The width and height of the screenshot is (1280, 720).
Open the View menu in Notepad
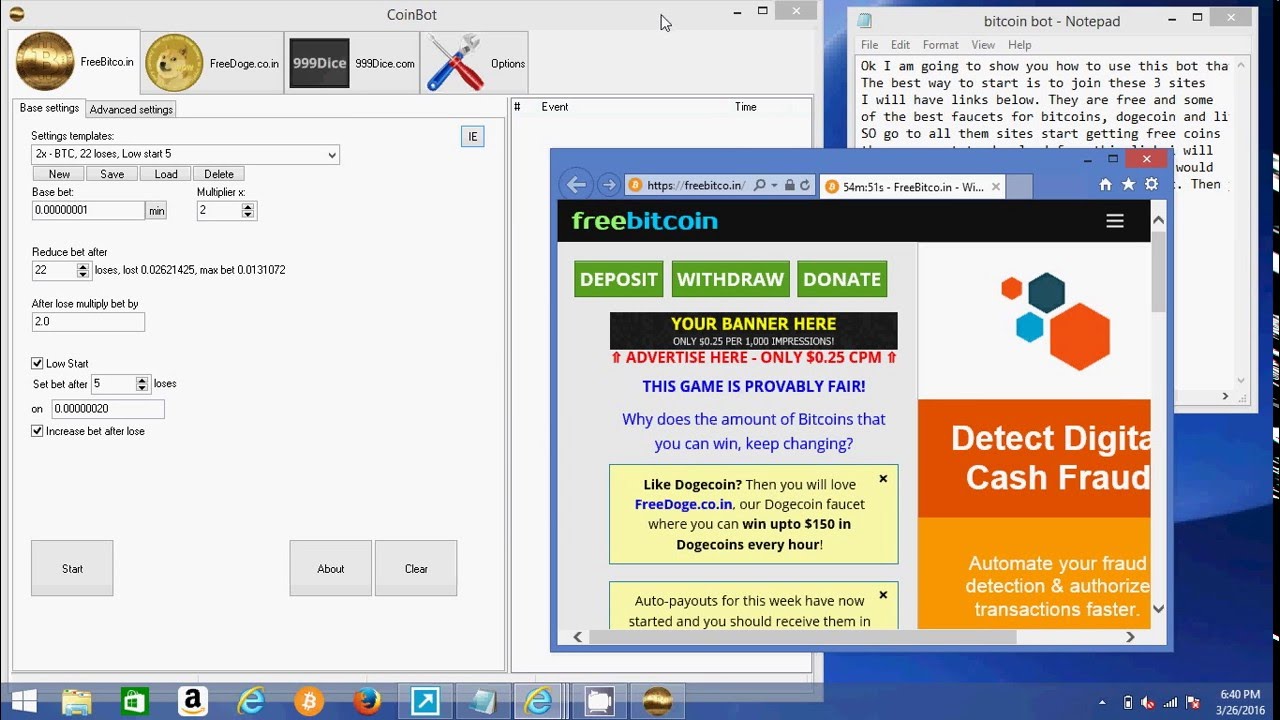(x=983, y=45)
